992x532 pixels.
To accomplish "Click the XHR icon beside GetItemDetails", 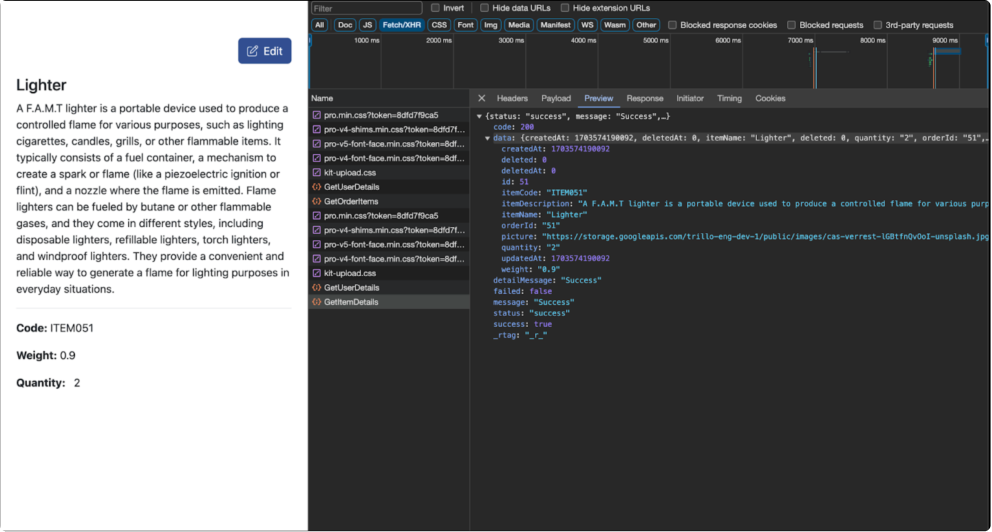I will 316,302.
